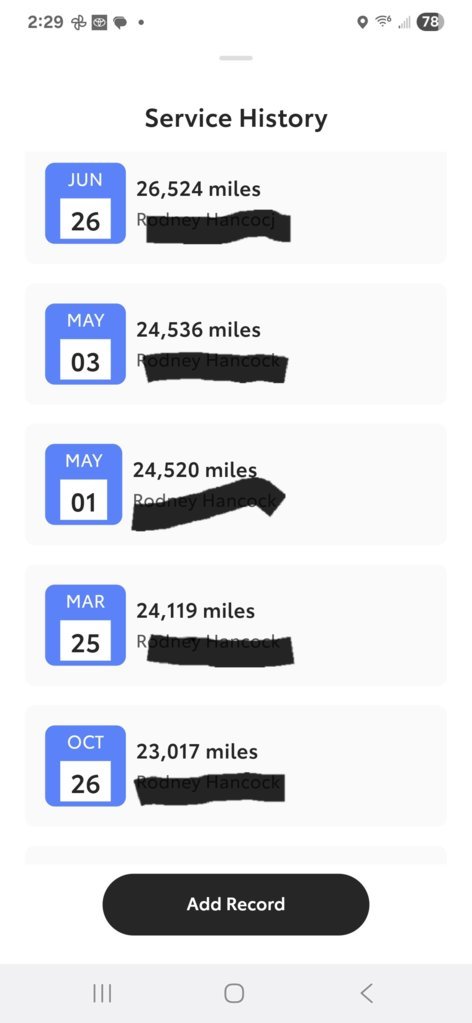Tap the Toyota notification icon in status bar
The width and height of the screenshot is (472, 1023).
tap(99, 23)
